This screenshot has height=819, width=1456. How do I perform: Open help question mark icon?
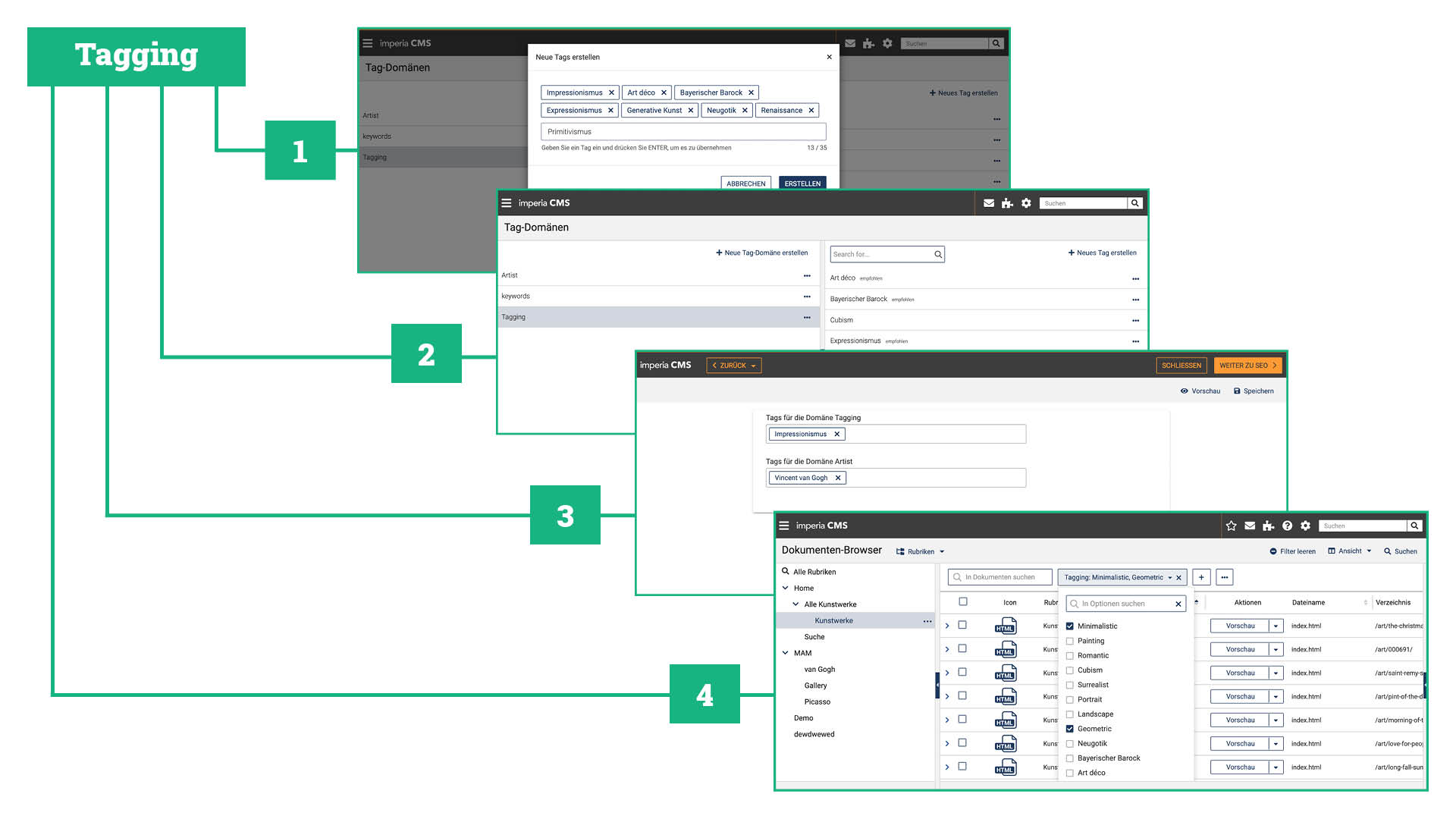(x=1287, y=526)
